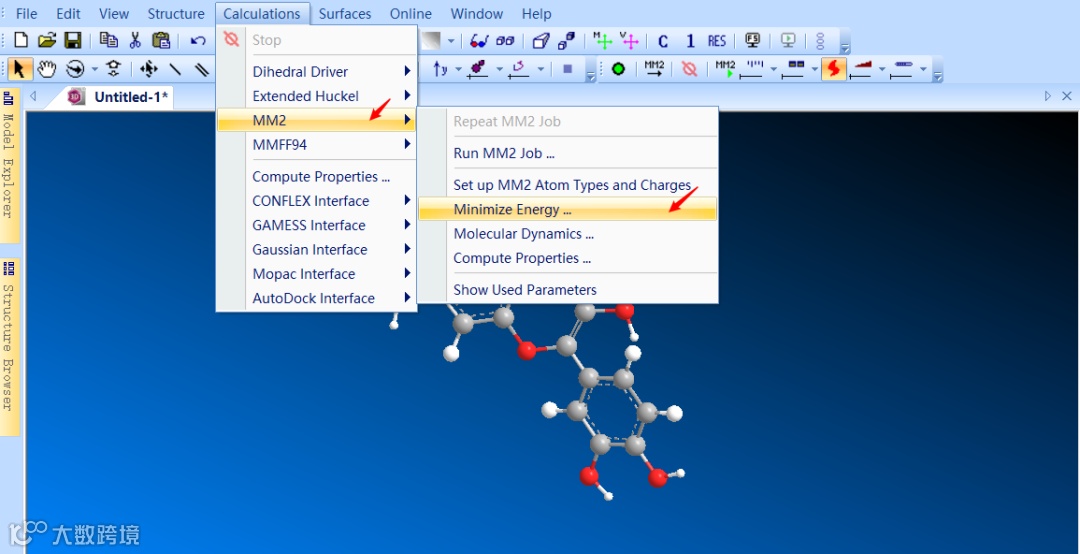Click the green play monitor icon
This screenshot has width=1080, height=554.
pyautogui.click(x=789, y=41)
